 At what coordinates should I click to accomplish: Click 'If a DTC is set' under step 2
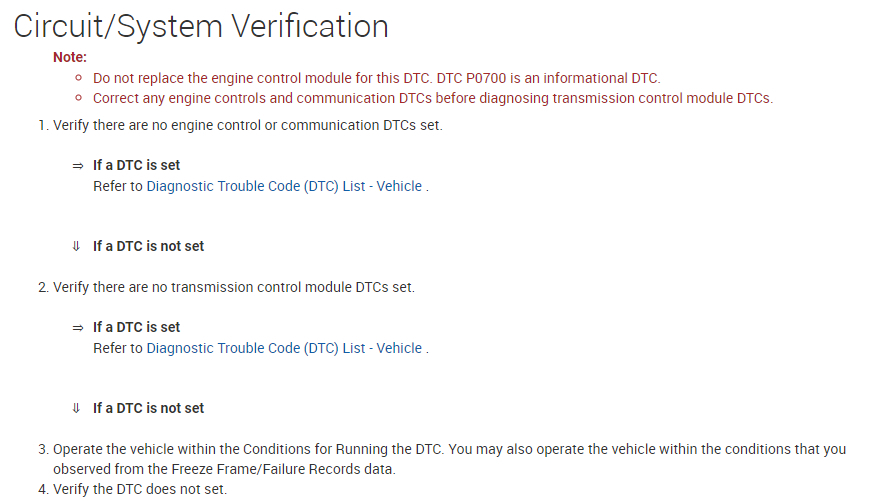[136, 327]
